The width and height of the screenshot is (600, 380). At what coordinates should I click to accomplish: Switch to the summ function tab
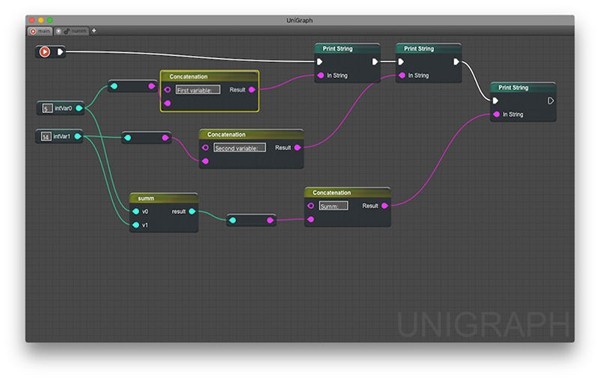[72, 31]
